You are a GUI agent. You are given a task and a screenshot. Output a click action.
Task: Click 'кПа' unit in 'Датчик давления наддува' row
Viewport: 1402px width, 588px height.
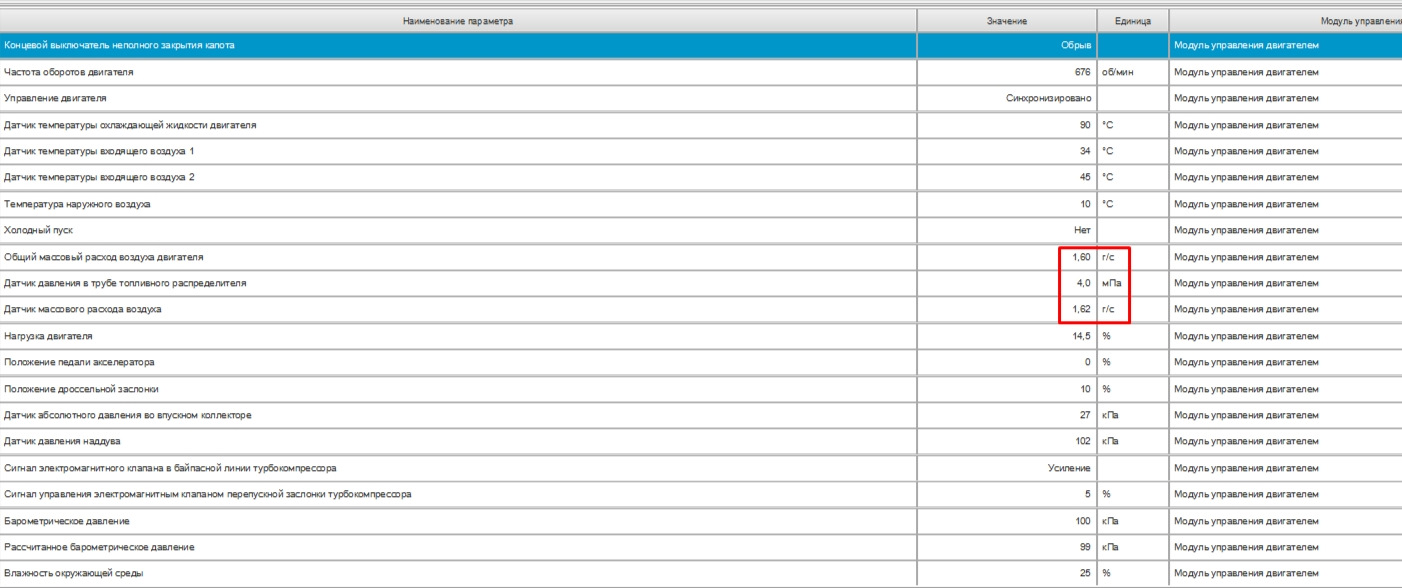pyautogui.click(x=1110, y=441)
